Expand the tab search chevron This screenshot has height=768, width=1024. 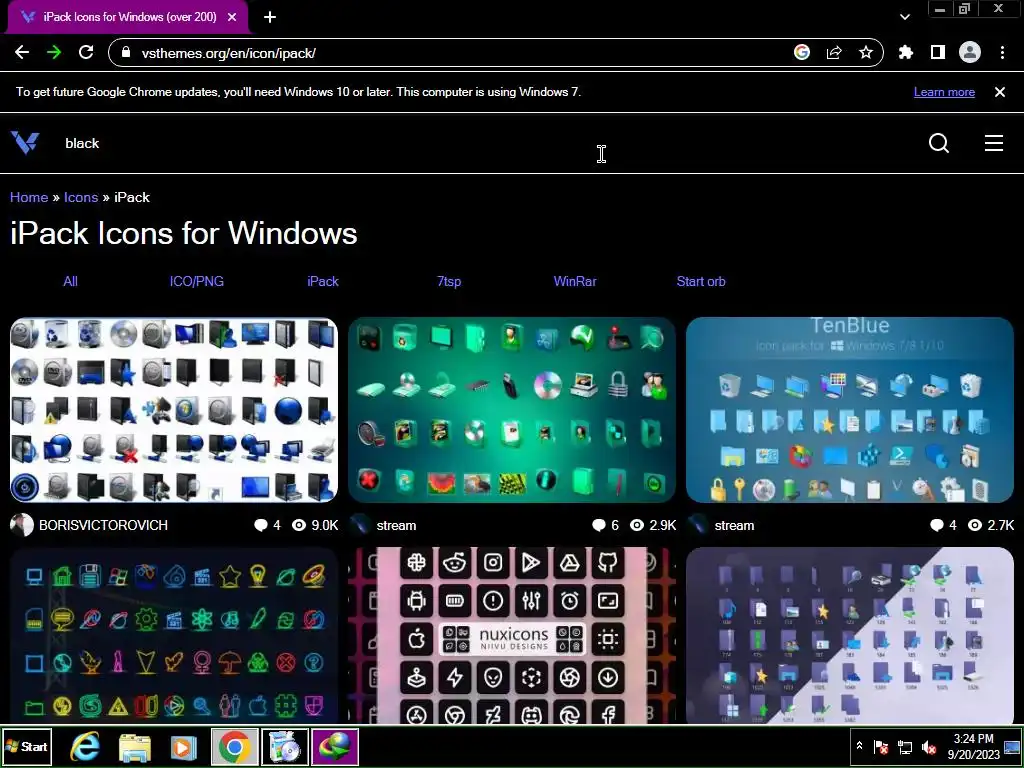(x=904, y=17)
